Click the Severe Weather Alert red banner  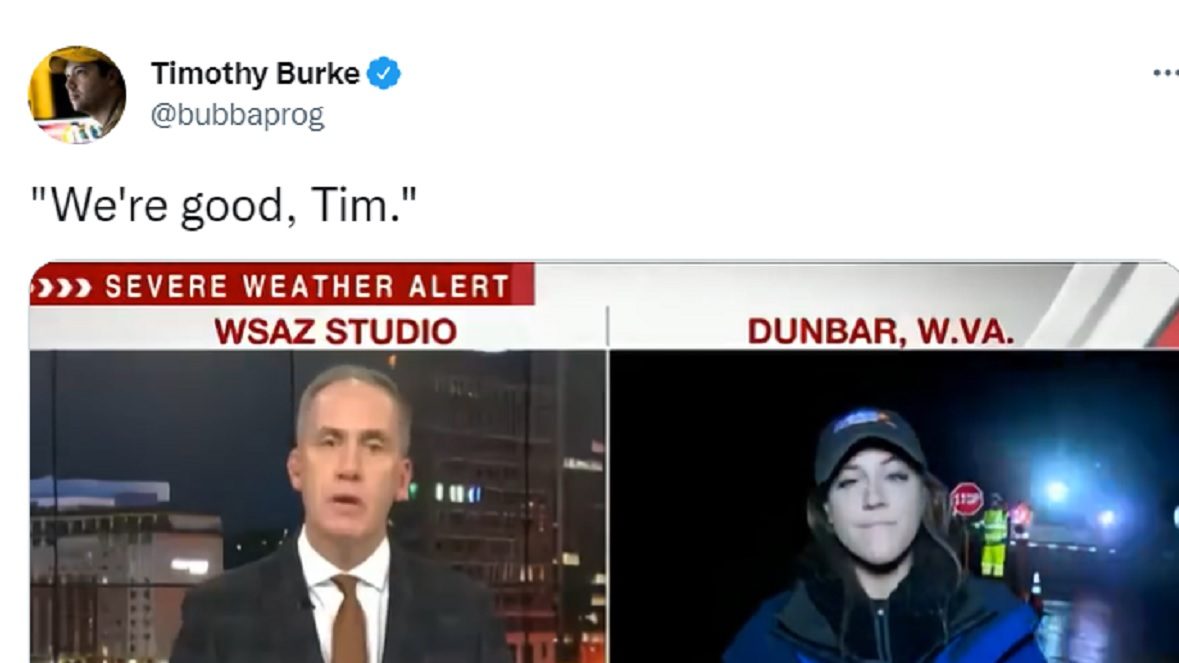[282, 284]
